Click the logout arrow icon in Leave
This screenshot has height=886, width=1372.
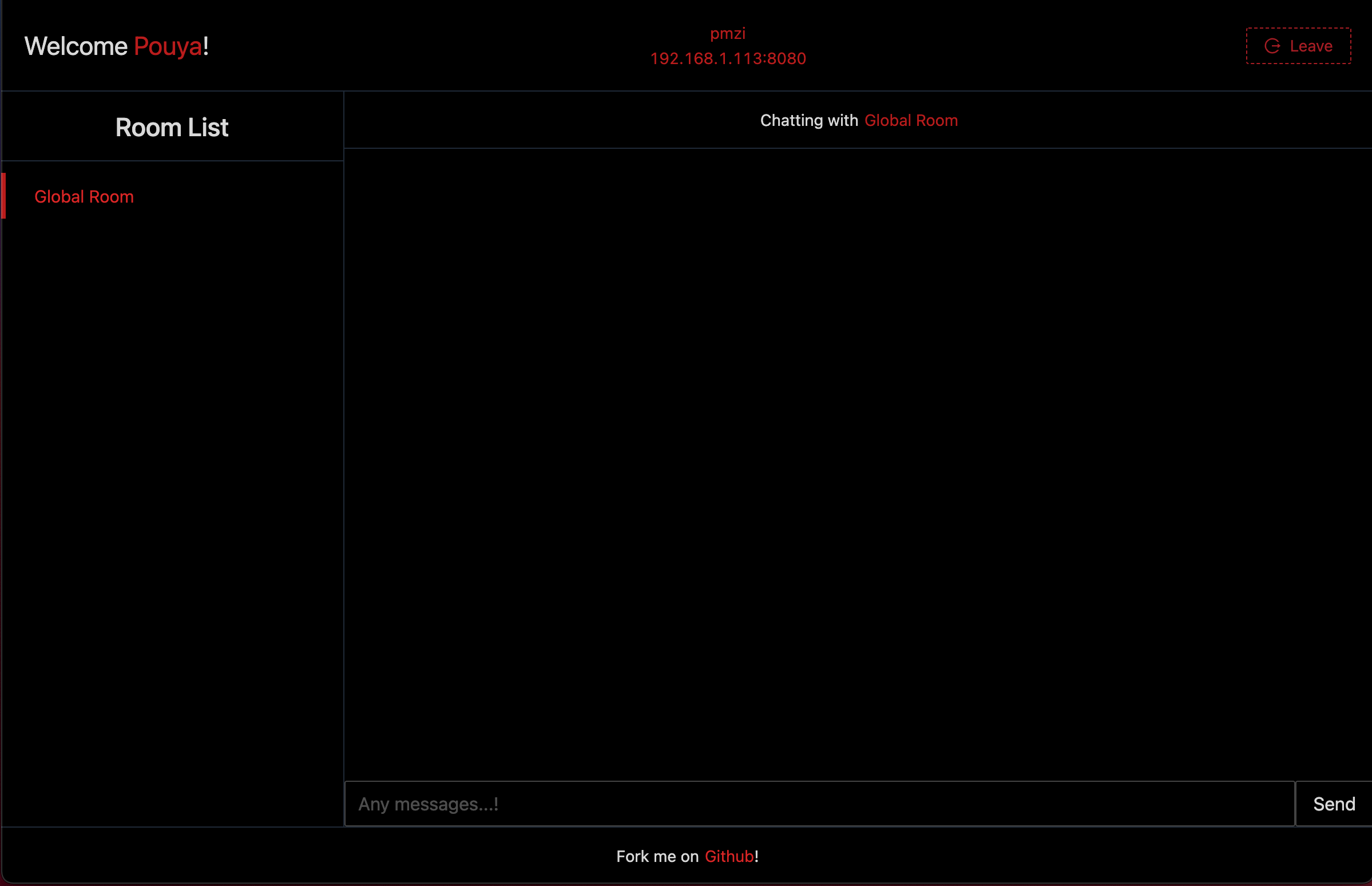tap(1272, 46)
